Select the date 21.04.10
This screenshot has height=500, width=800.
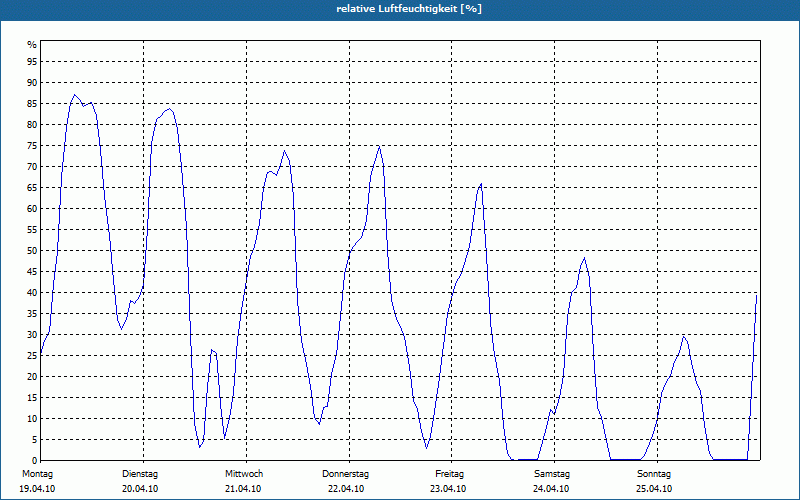(x=243, y=489)
